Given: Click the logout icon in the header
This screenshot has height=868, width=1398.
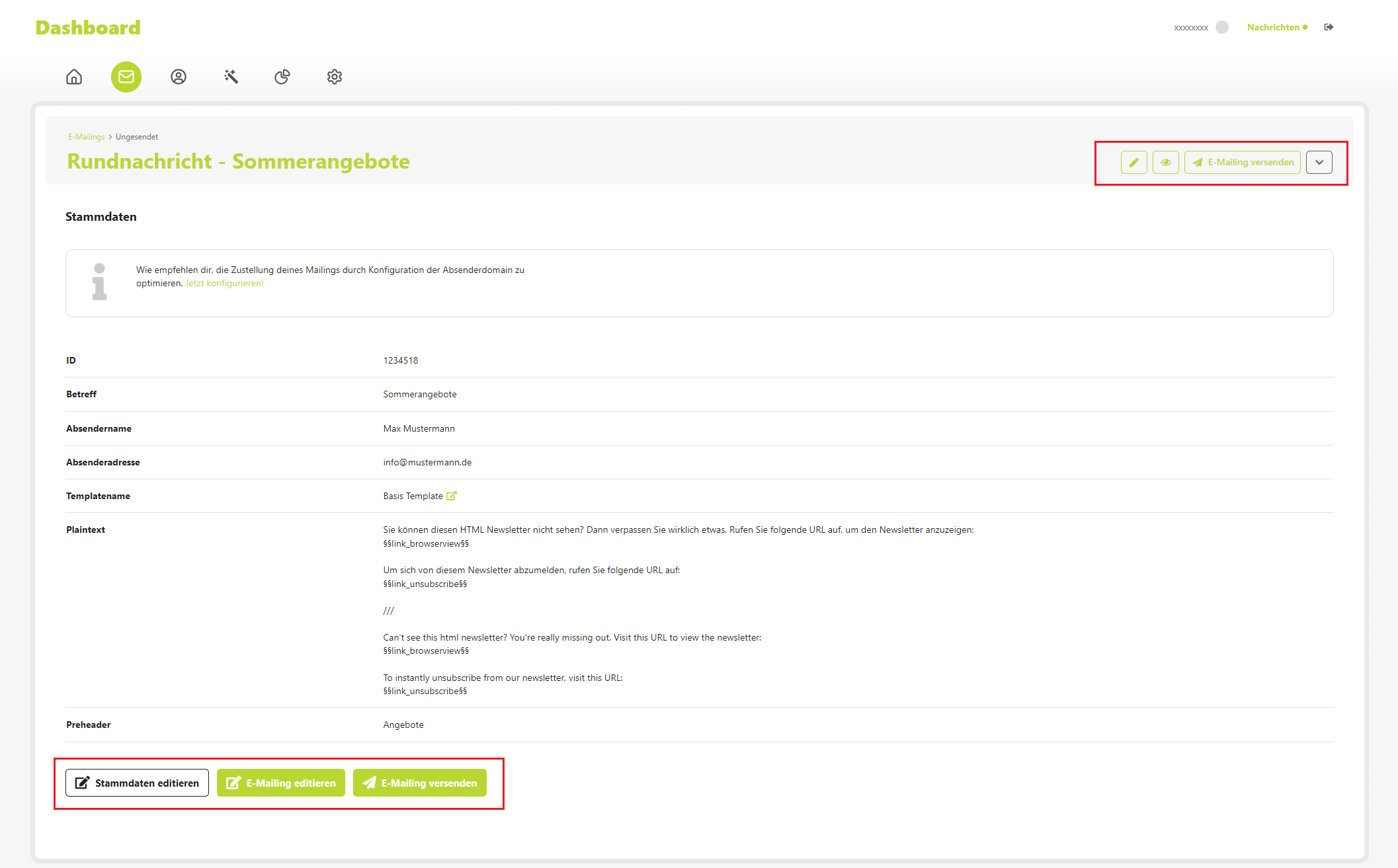Looking at the screenshot, I should (x=1329, y=27).
